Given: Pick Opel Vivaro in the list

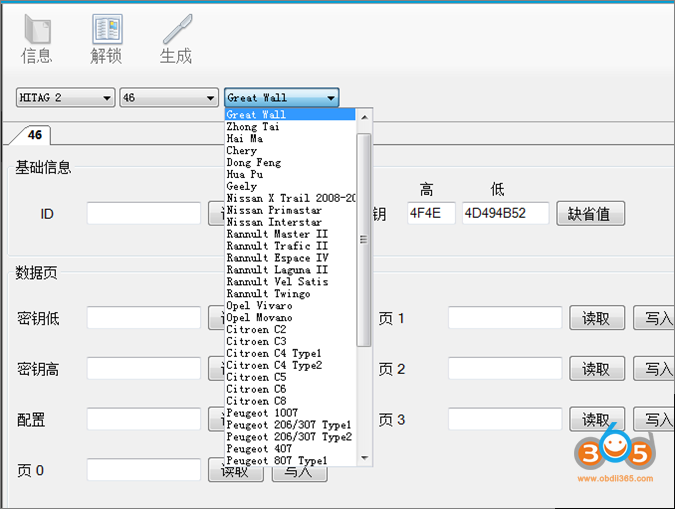Looking at the screenshot, I should click(x=290, y=306).
